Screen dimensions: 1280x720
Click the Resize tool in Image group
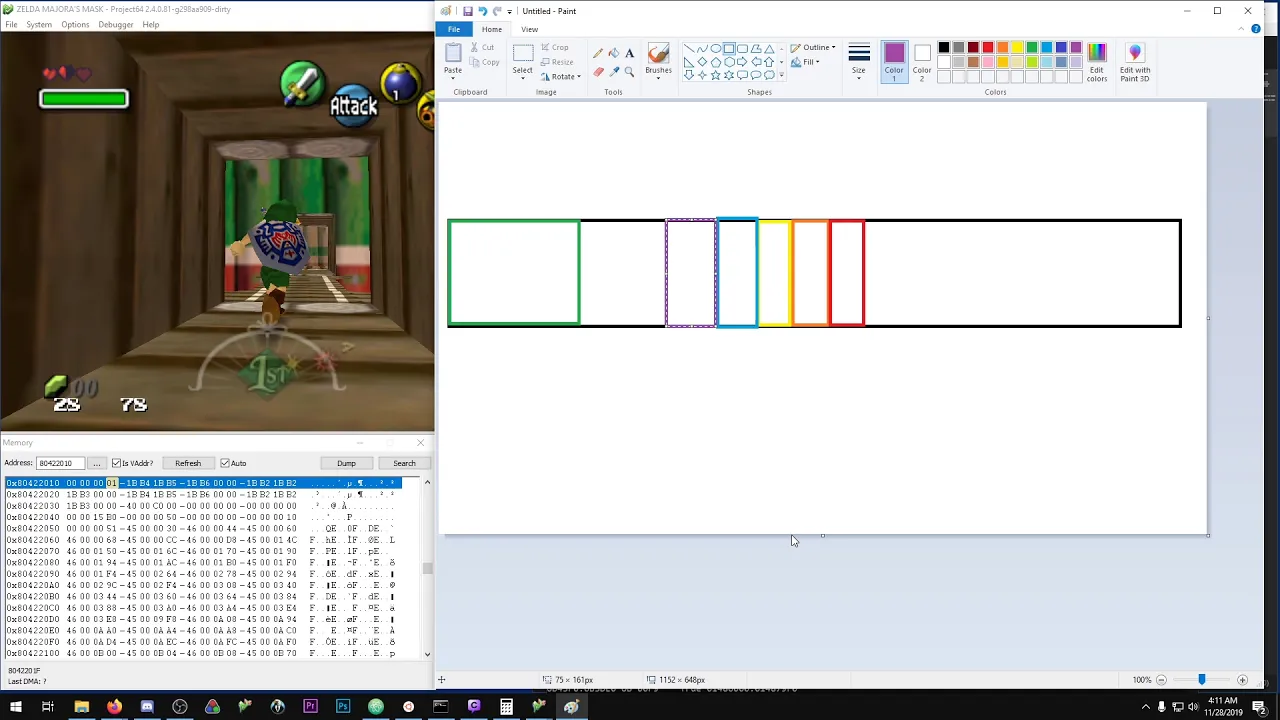557,62
